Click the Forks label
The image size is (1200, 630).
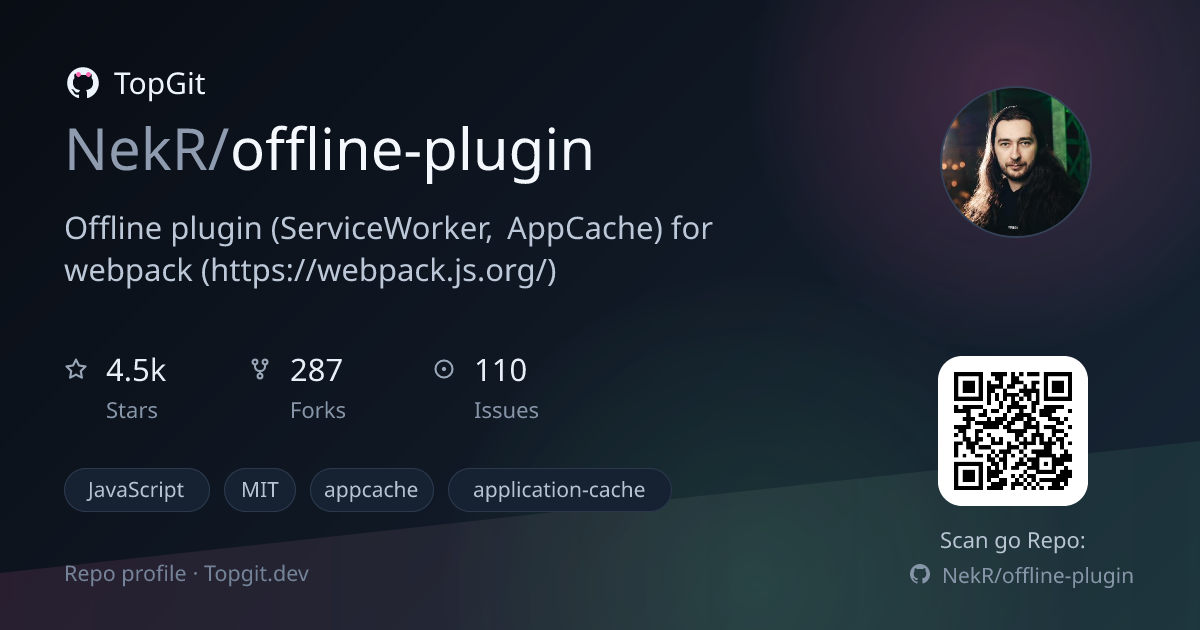[x=318, y=410]
